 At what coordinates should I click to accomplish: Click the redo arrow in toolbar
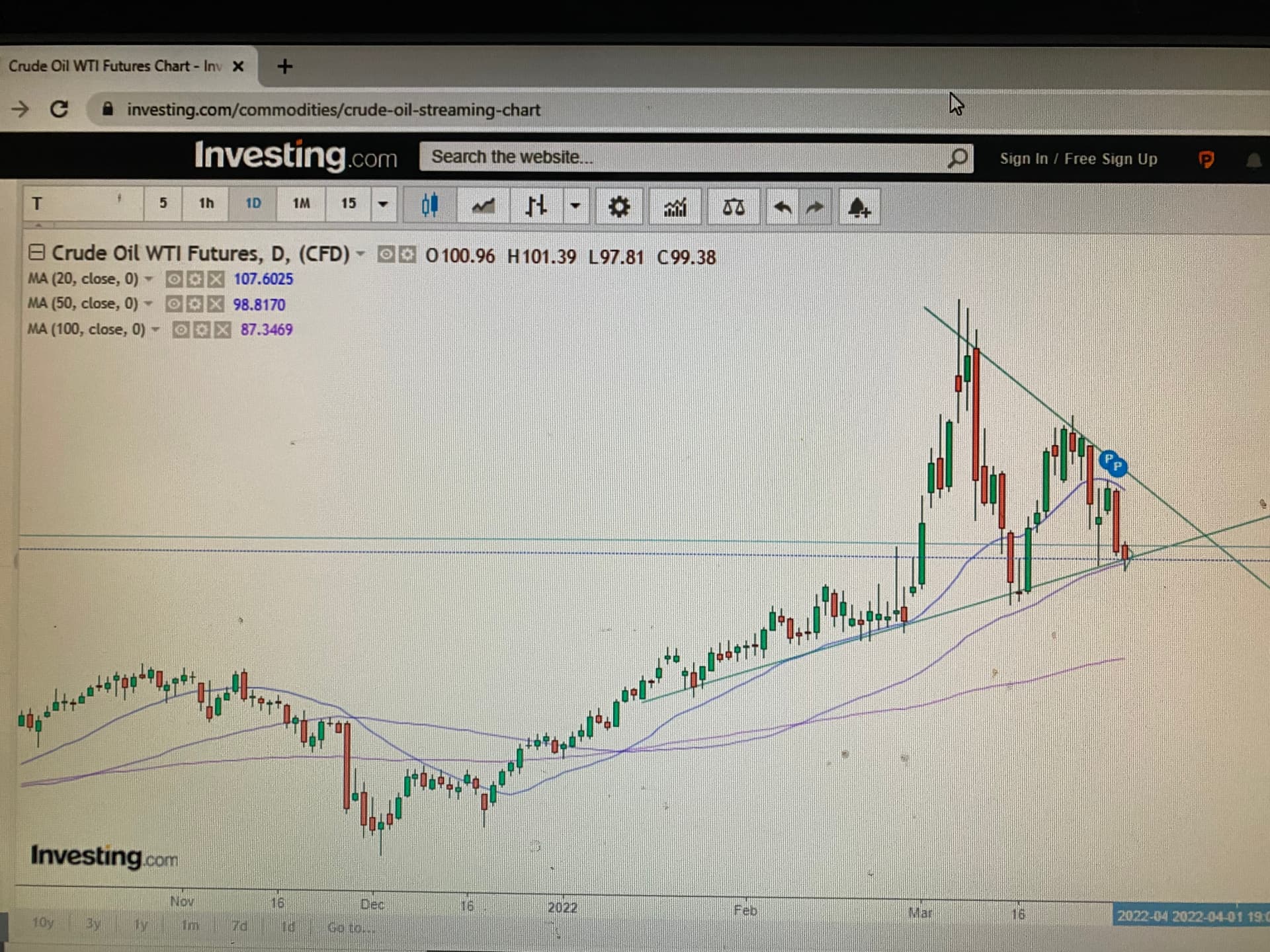click(x=815, y=208)
